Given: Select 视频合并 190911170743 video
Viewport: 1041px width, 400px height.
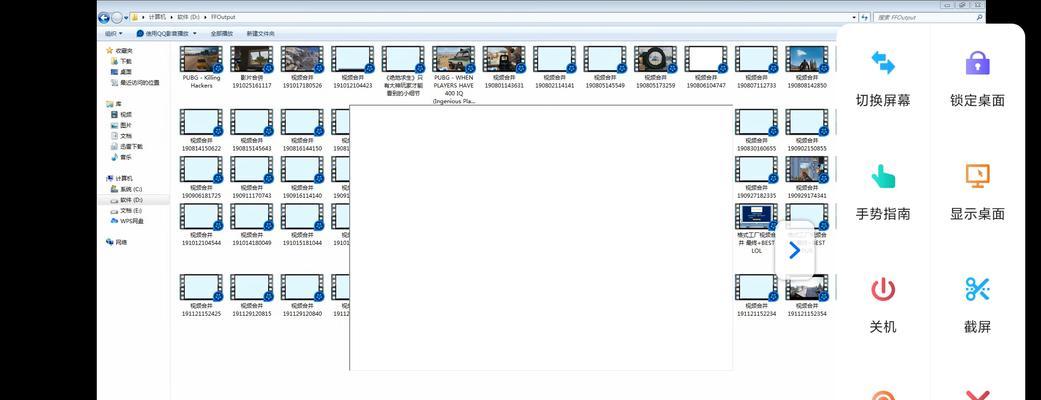Looking at the screenshot, I should tap(252, 177).
